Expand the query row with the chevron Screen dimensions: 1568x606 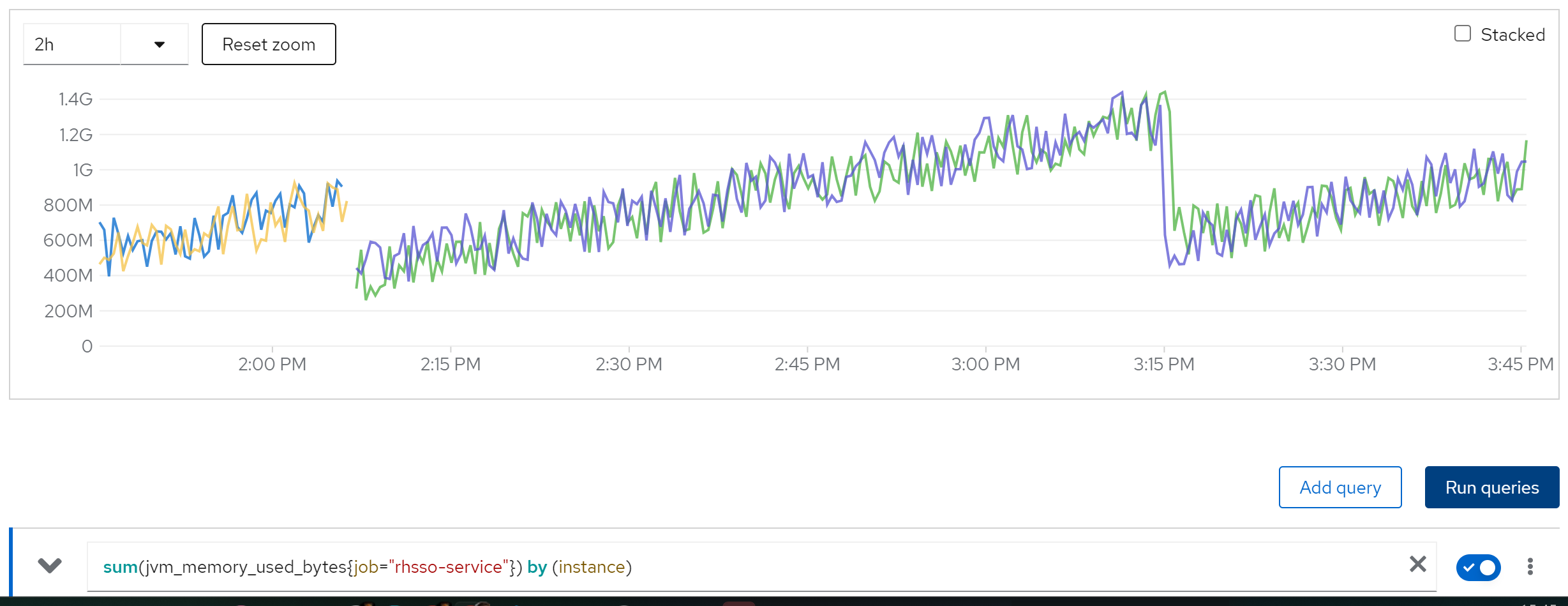(50, 566)
